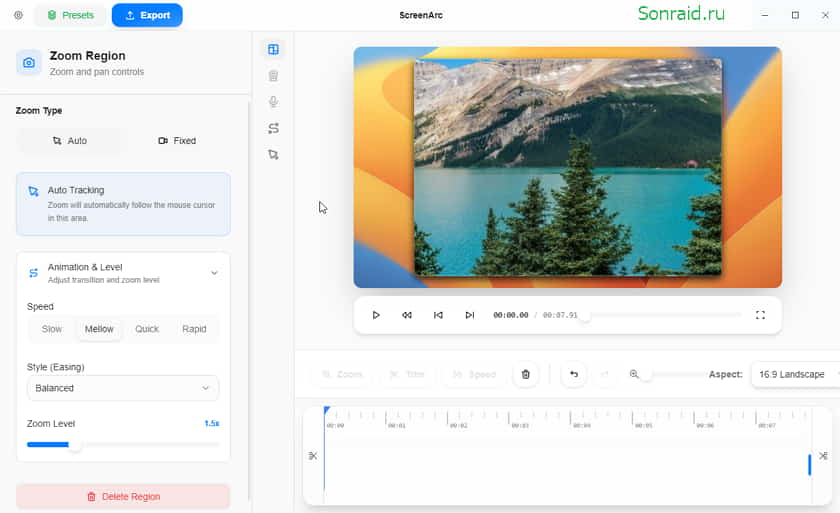Open the Presets panel
The image size is (840, 513).
point(71,15)
